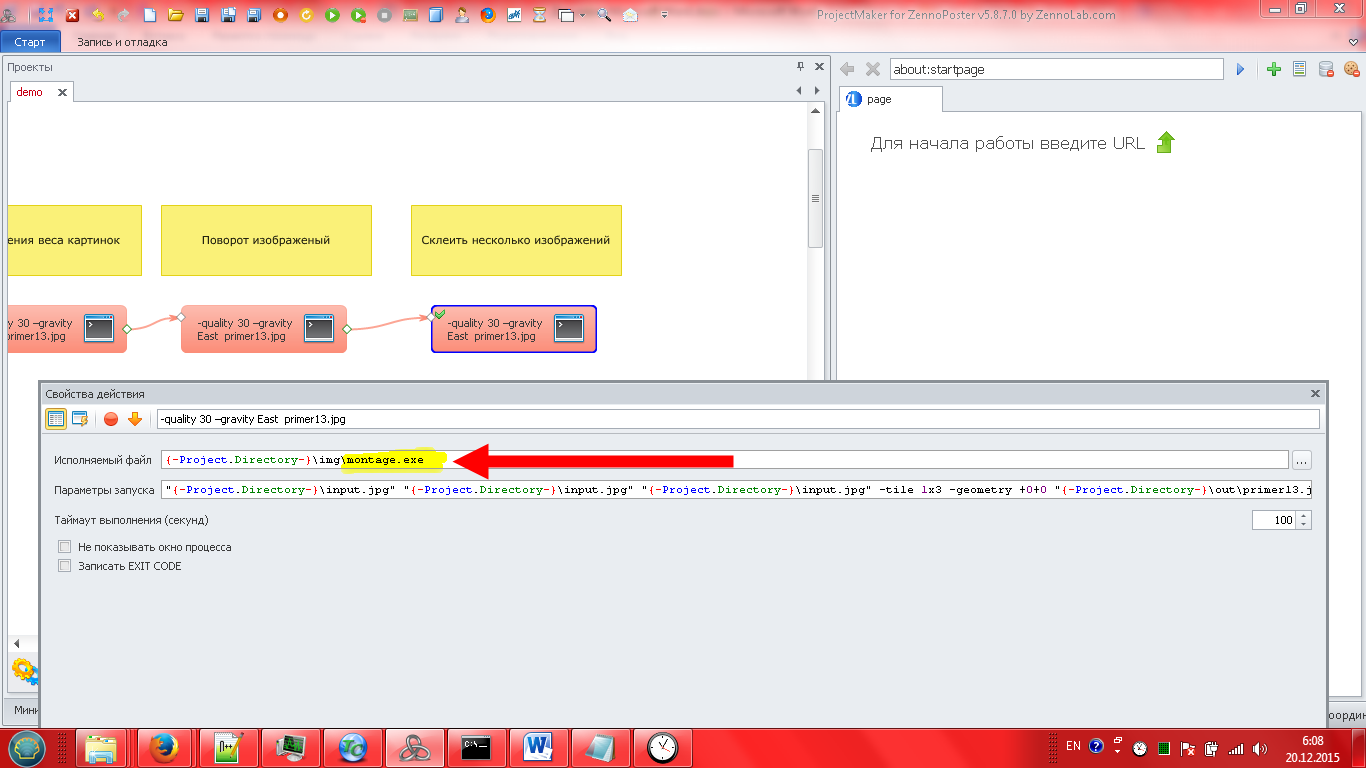Tick the 'Записать EXIT CODE' checkbox
1366x768 pixels.
point(65,566)
